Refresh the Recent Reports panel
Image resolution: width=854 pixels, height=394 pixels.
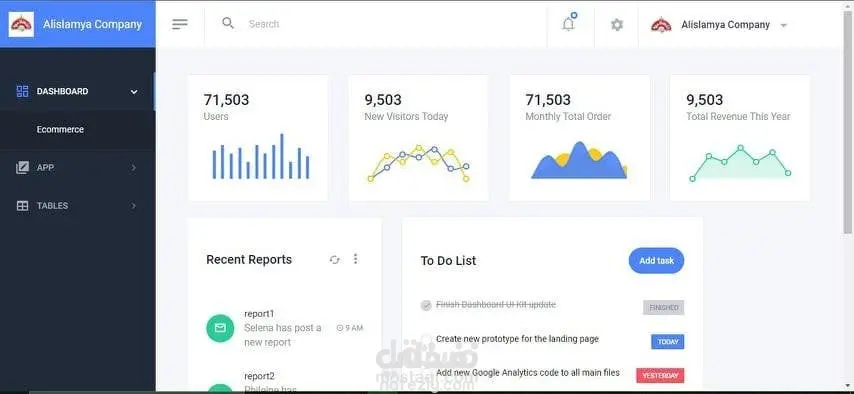pos(334,260)
